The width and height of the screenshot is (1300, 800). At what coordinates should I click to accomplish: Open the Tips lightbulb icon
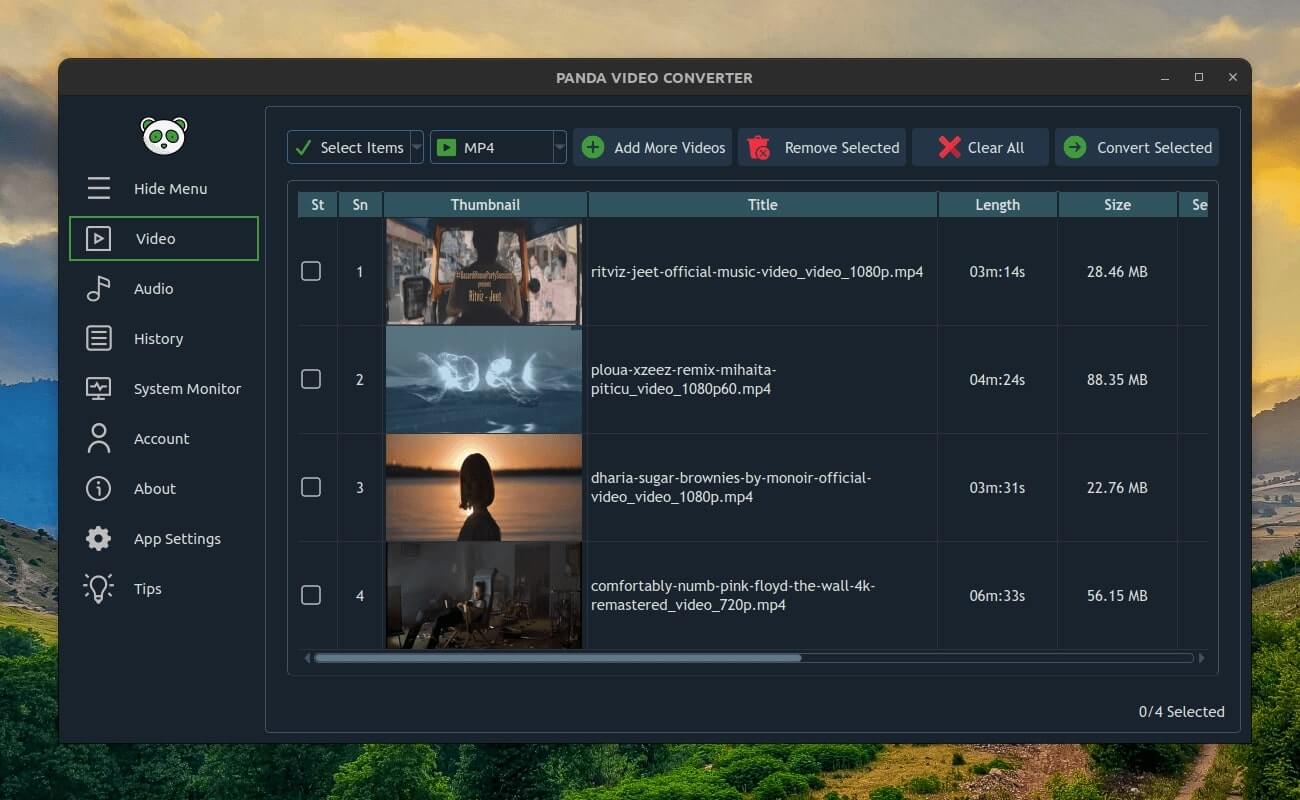click(98, 588)
